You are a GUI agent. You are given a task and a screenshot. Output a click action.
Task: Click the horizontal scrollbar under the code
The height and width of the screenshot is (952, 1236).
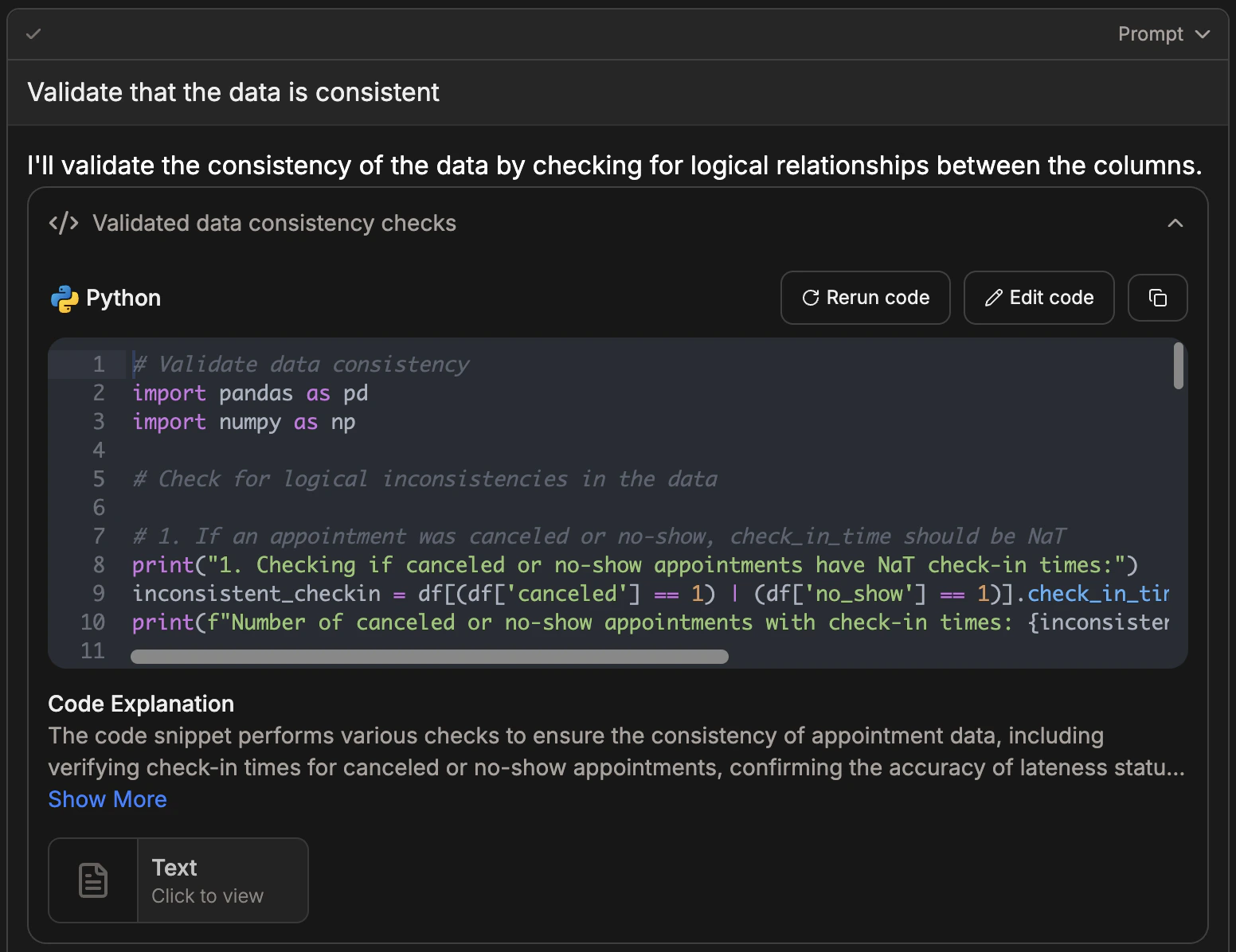429,657
